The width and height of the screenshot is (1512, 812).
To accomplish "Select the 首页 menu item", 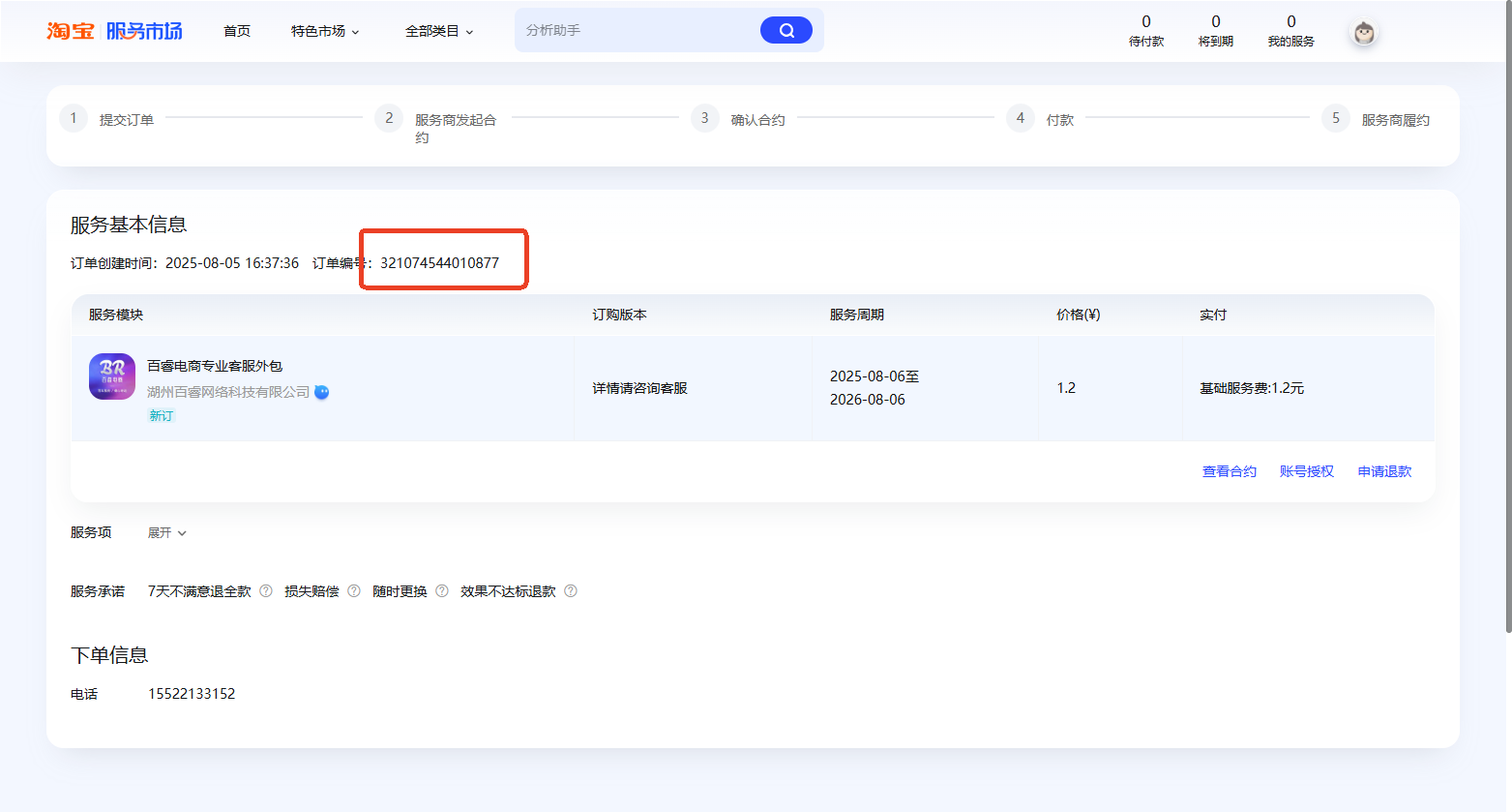I will click(236, 30).
